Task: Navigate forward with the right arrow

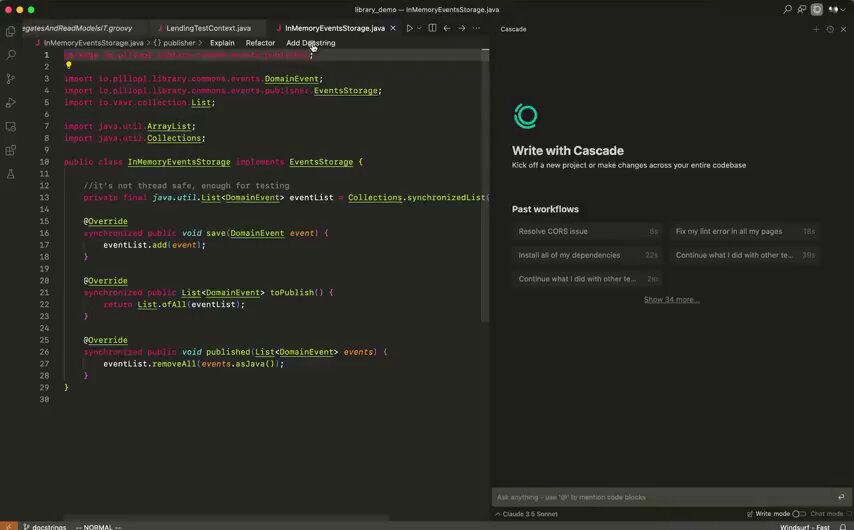Action: (x=461, y=28)
